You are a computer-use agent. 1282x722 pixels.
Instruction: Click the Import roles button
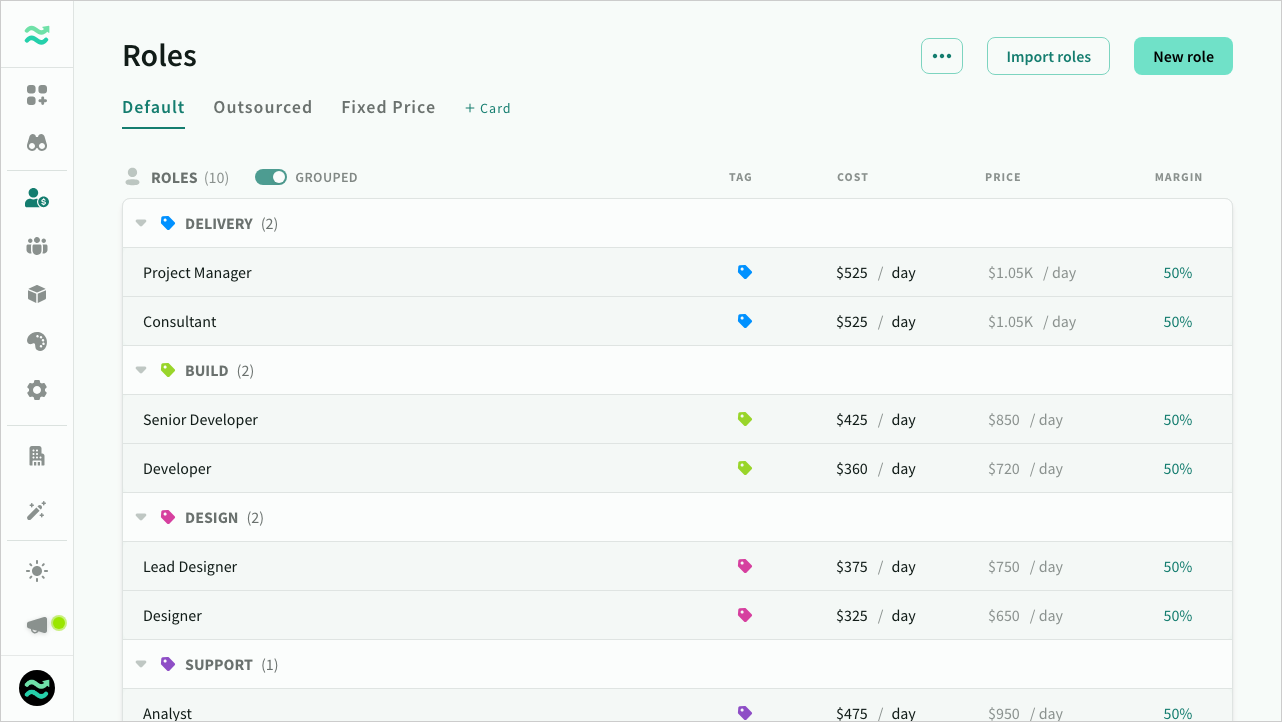click(1048, 57)
